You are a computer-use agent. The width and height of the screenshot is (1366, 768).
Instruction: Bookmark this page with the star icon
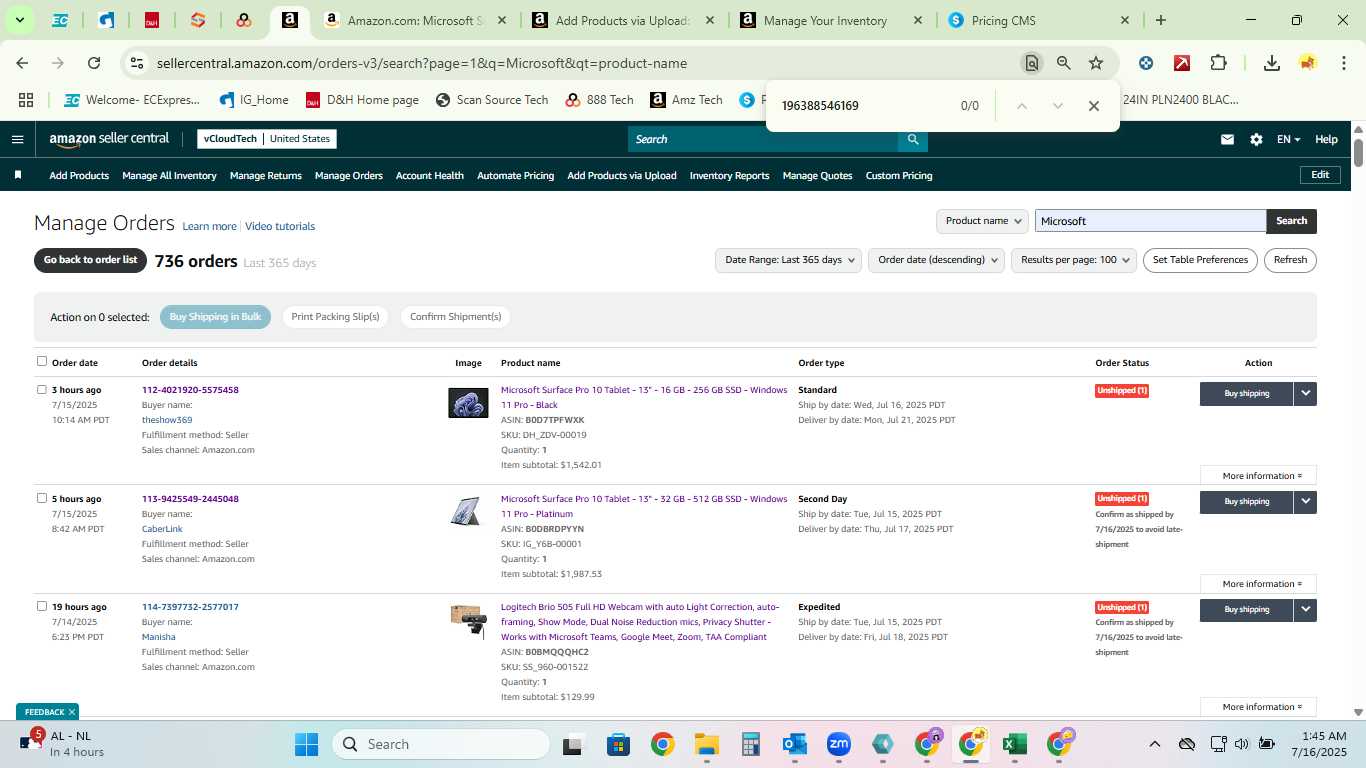coord(1096,63)
